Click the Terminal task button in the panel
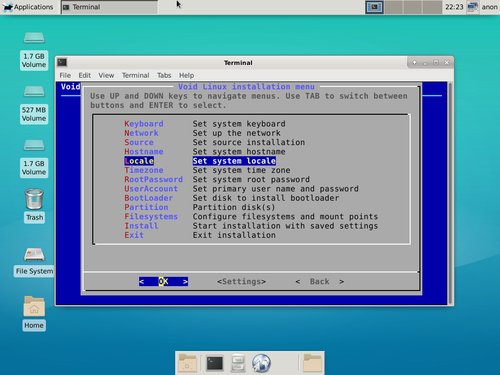 tap(109, 7)
